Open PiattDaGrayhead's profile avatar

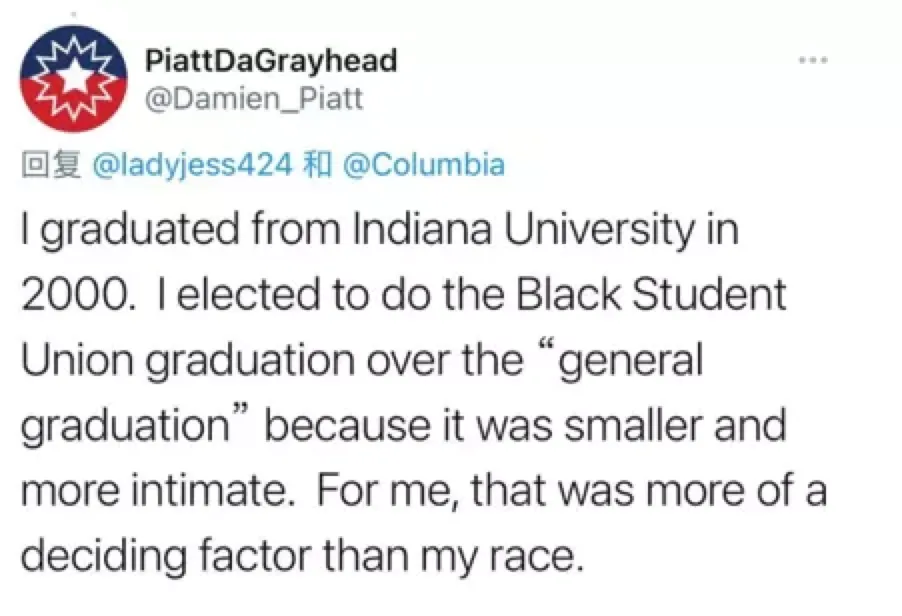[73, 78]
